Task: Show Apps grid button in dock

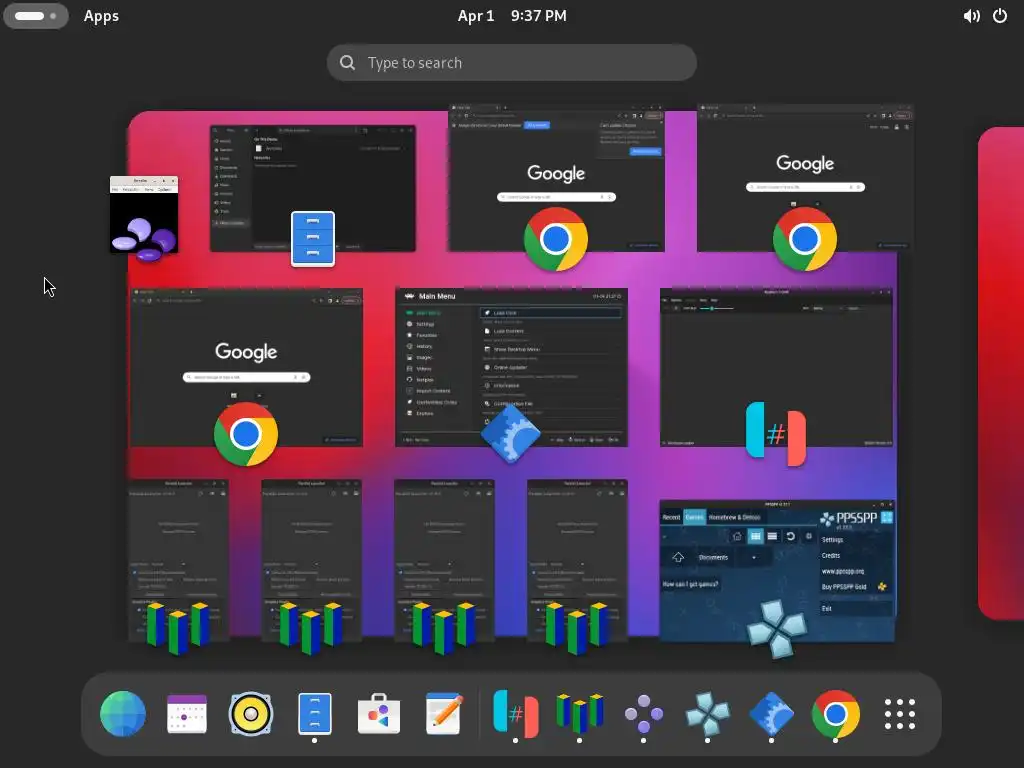Action: pos(899,713)
